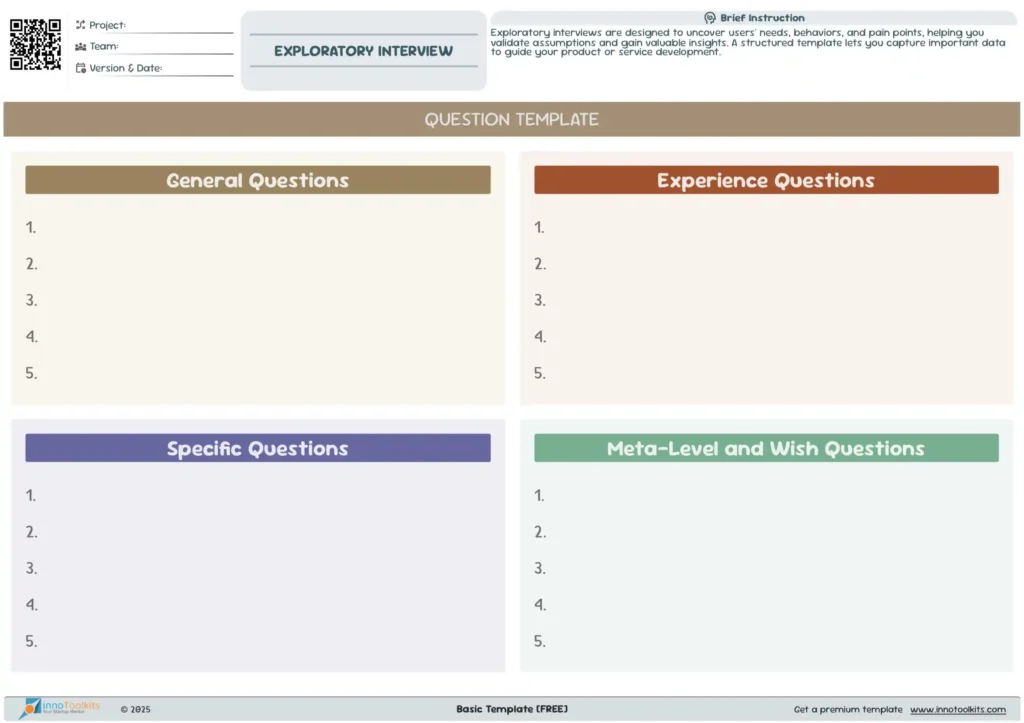The image size is (1024, 723).
Task: Click the green Meta-Level and Wish Questions header
Action: (766, 448)
